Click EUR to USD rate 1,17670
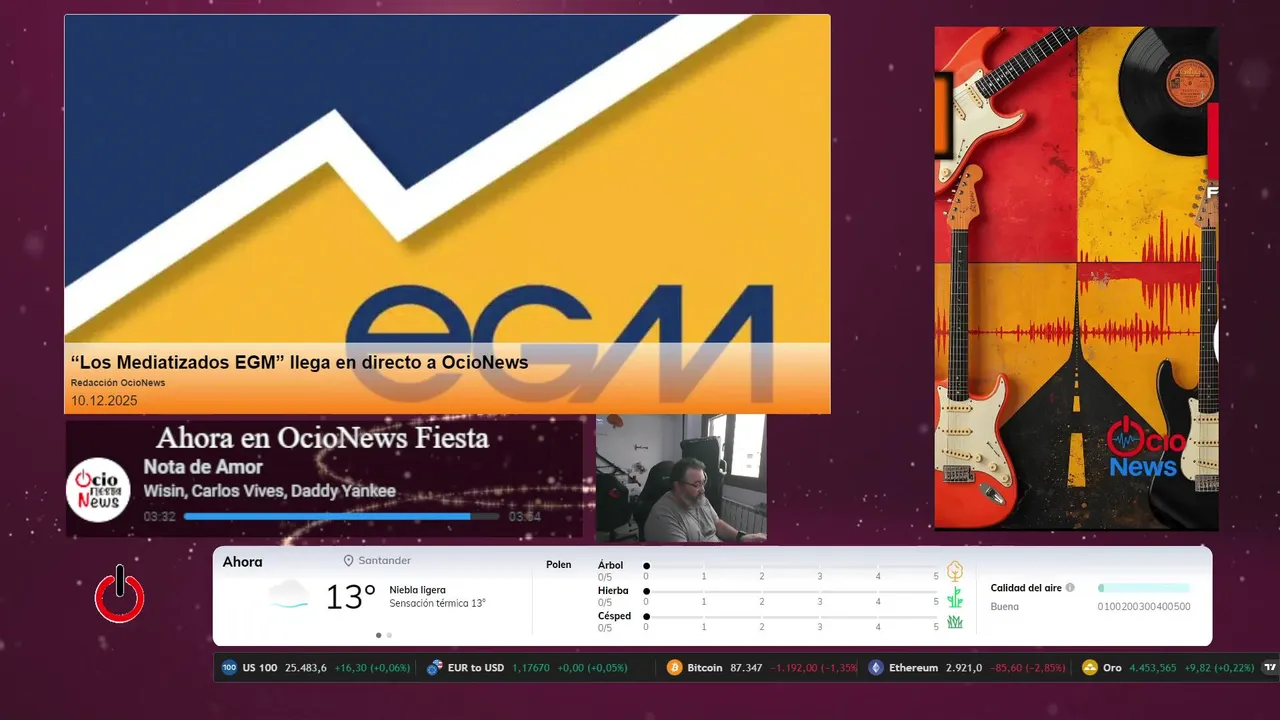The height and width of the screenshot is (720, 1280). [531, 668]
